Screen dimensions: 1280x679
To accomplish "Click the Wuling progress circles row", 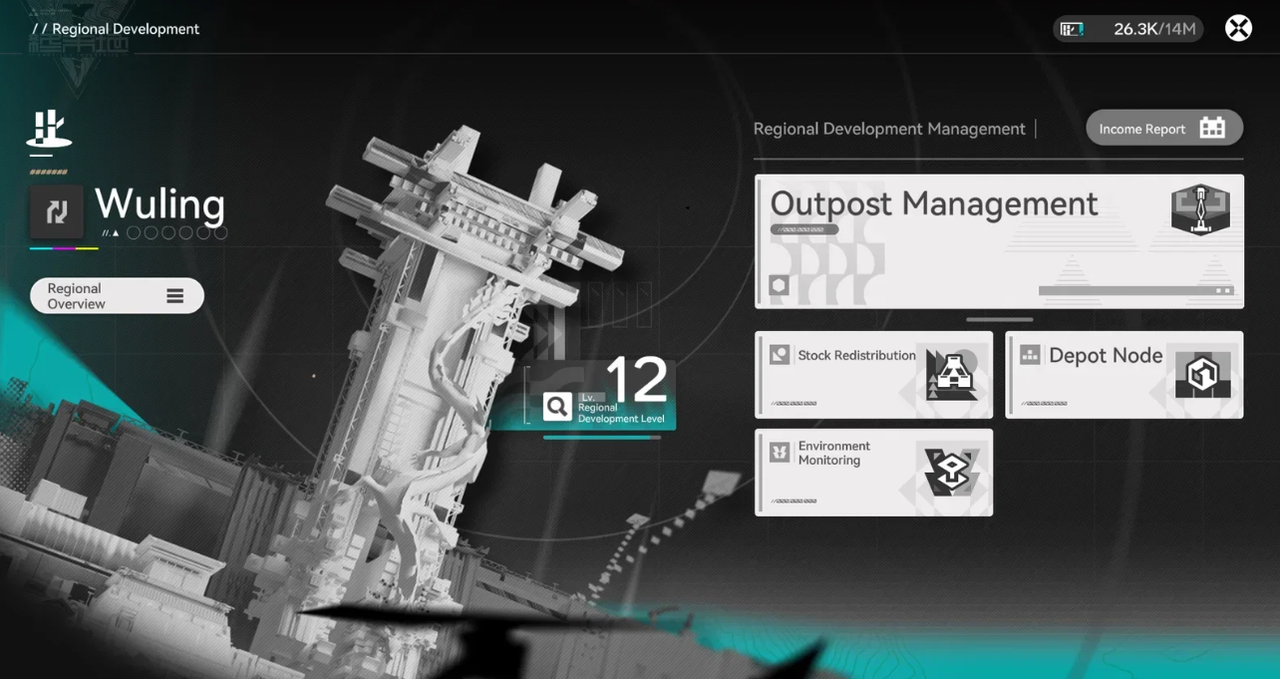I will coord(177,233).
